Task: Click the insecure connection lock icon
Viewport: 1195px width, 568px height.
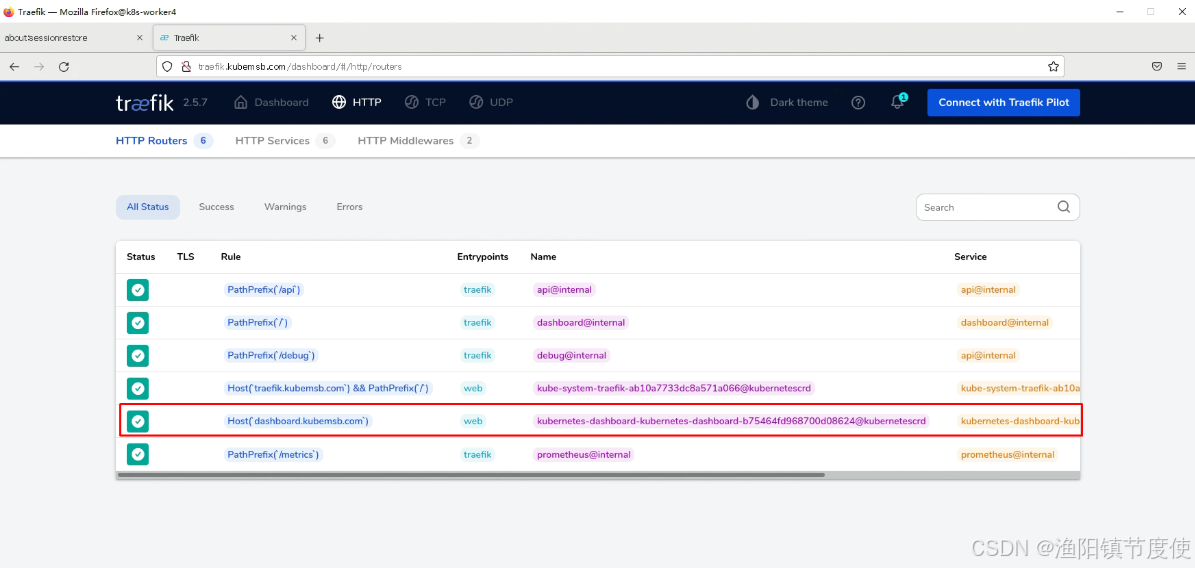Action: (x=185, y=66)
